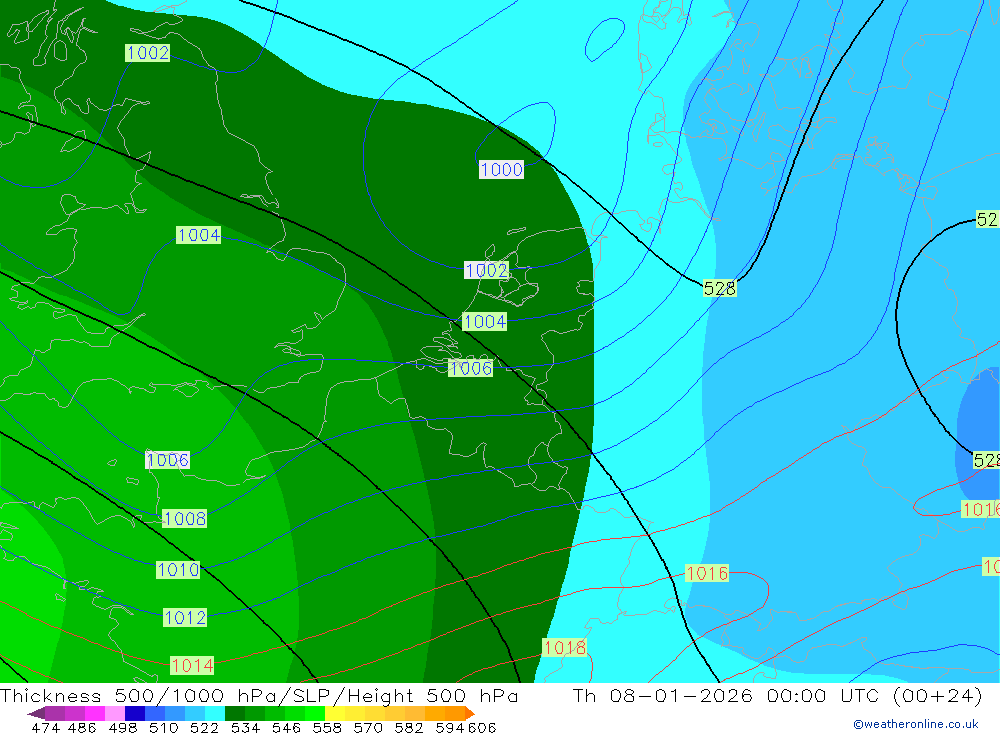Select the darkest green legend swatch

(x=235, y=713)
